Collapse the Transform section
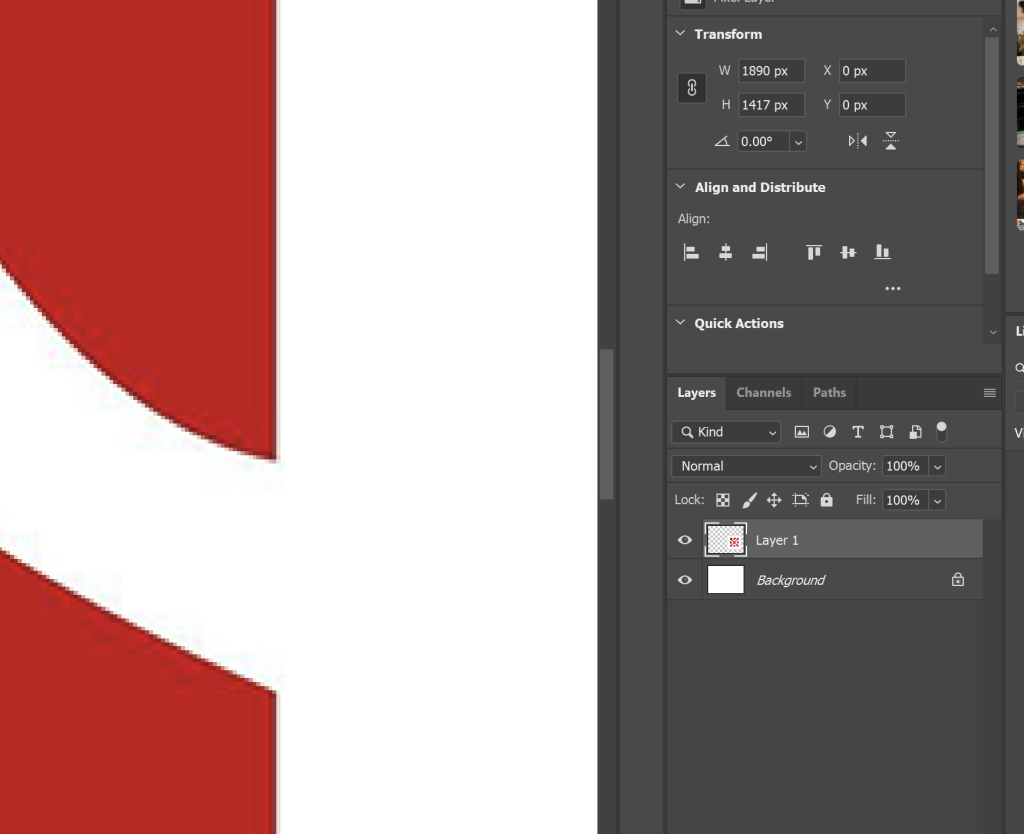 pyautogui.click(x=680, y=33)
